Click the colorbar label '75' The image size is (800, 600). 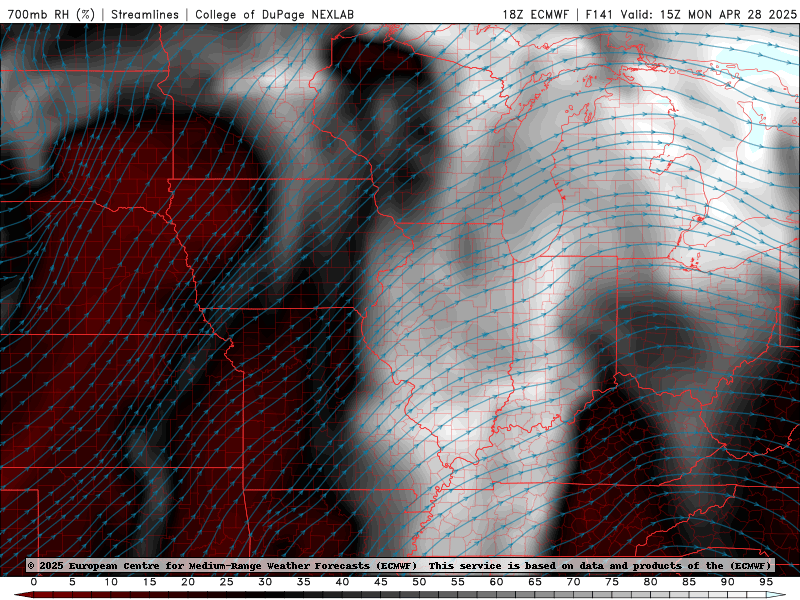coord(612,582)
